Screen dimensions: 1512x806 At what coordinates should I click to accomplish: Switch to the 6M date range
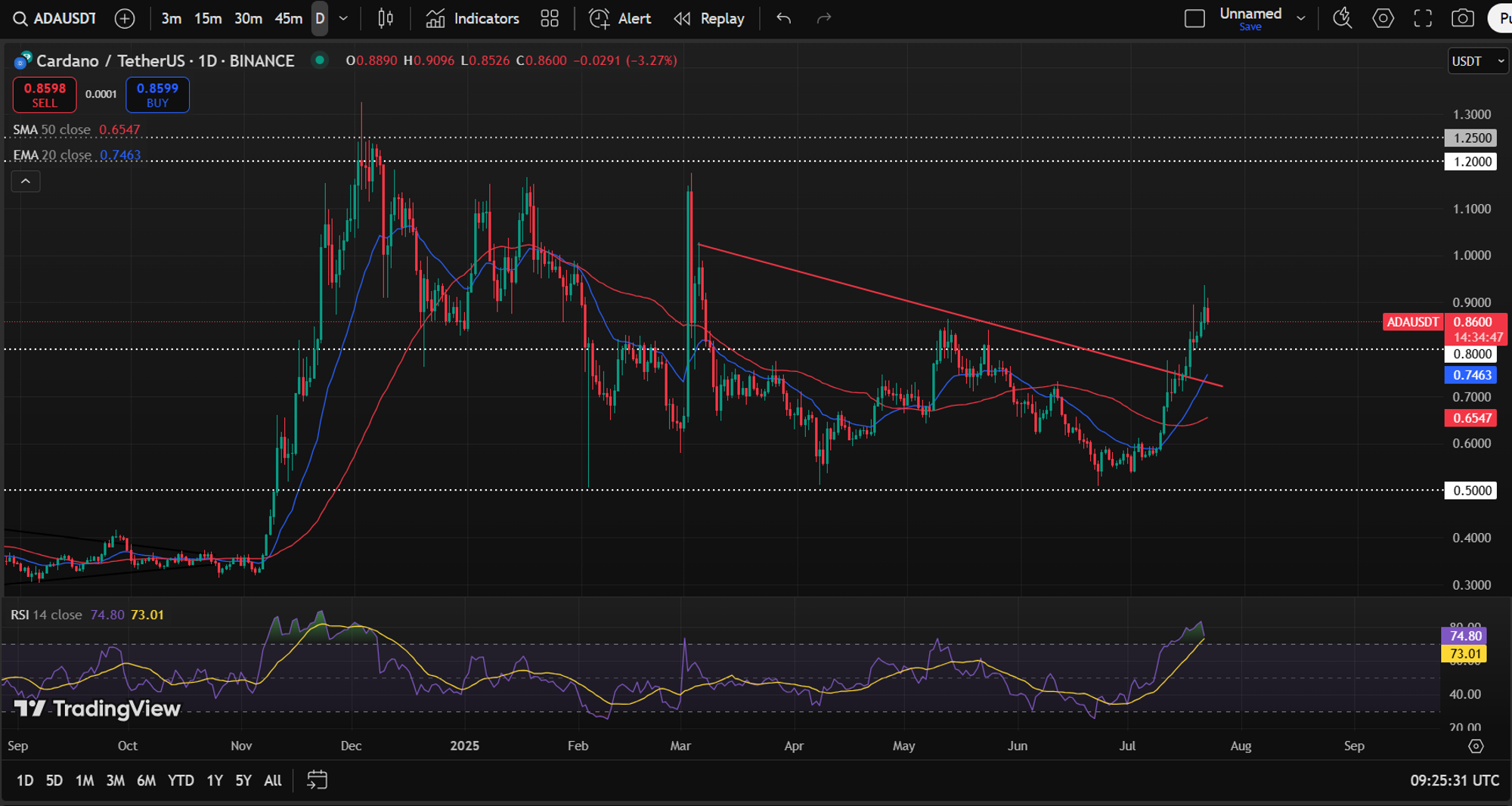(x=146, y=780)
